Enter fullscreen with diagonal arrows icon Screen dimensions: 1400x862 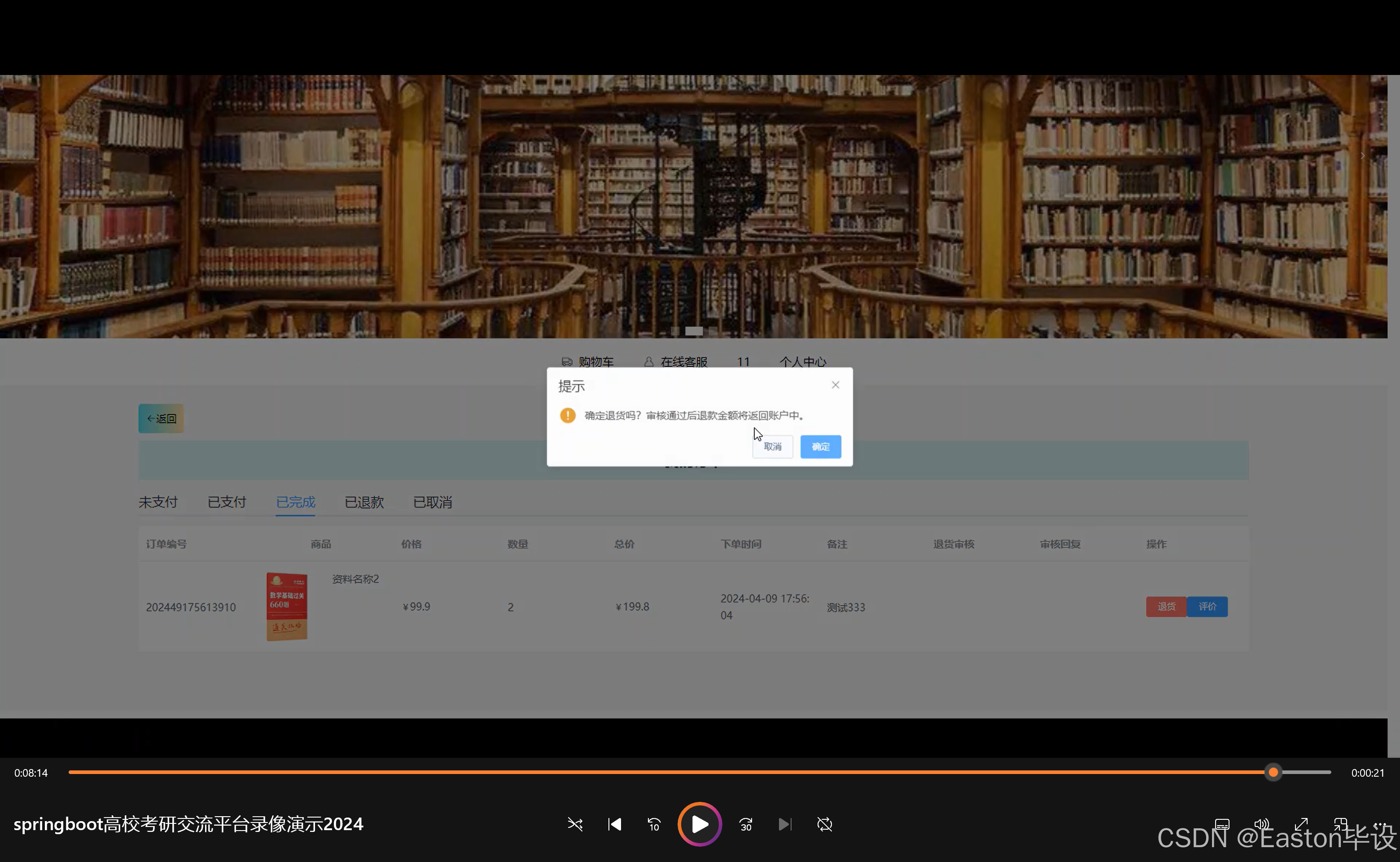(1301, 824)
